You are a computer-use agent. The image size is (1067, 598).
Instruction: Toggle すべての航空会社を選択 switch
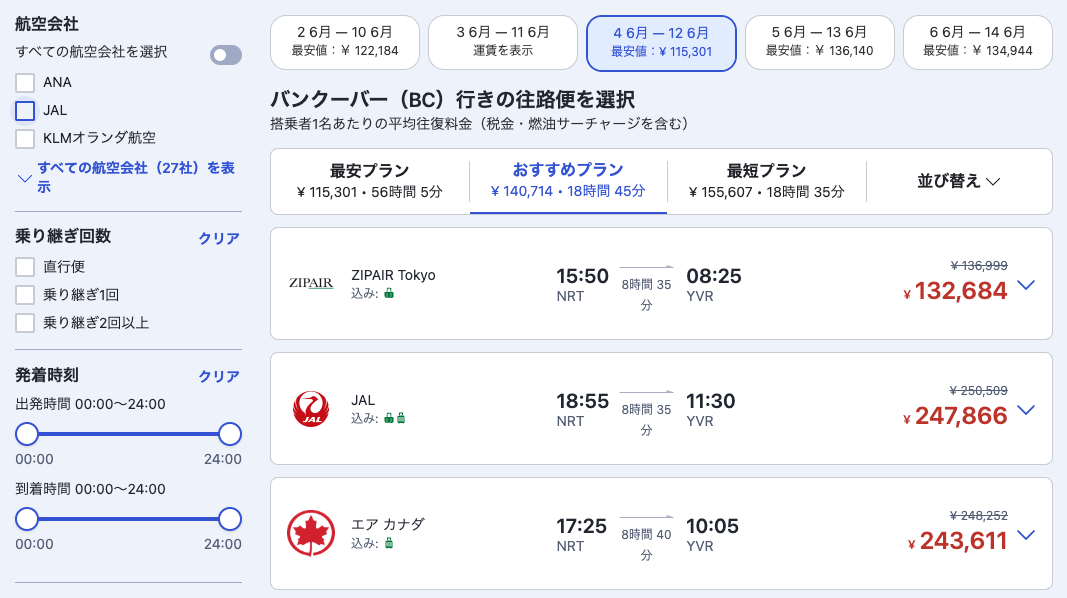(x=226, y=55)
